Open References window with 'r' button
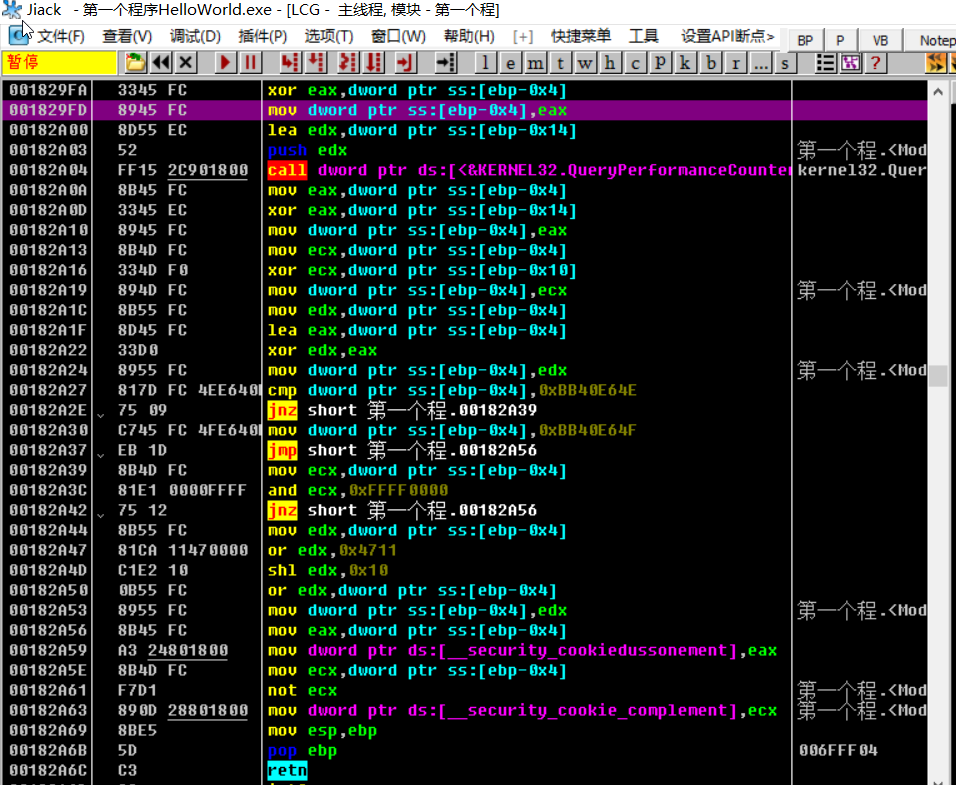Screen dimensions: 956x785 (735, 63)
